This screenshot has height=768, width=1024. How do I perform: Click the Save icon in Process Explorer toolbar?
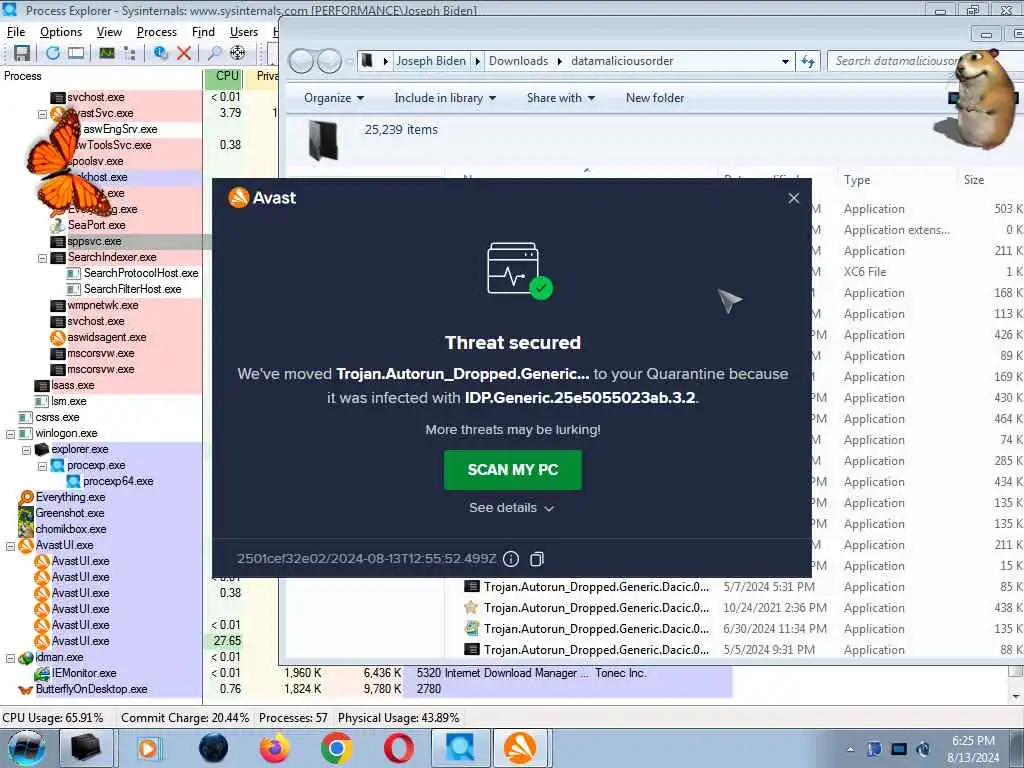point(22,53)
